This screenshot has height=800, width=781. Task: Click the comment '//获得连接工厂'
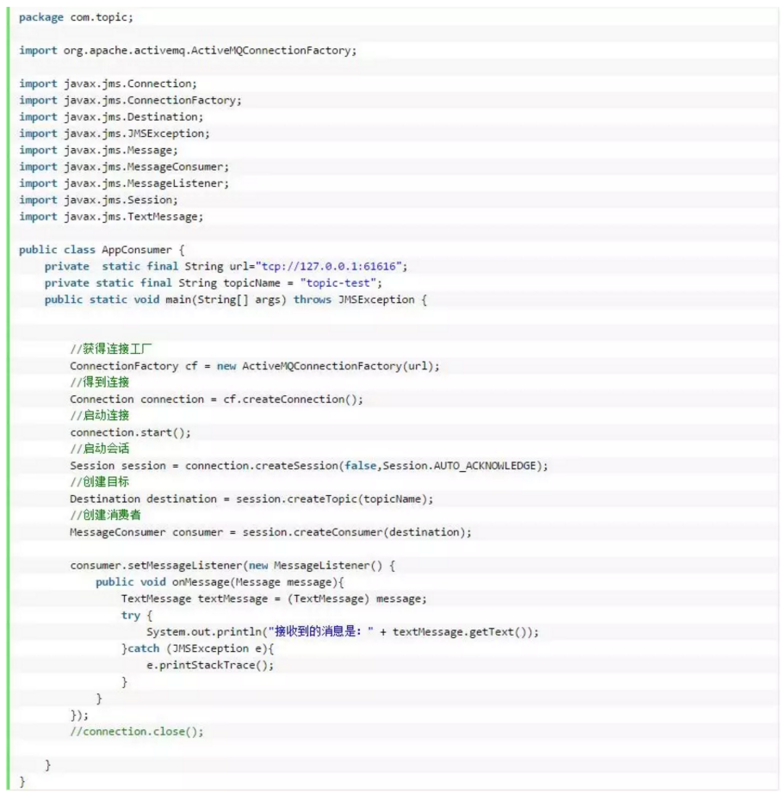tap(111, 349)
